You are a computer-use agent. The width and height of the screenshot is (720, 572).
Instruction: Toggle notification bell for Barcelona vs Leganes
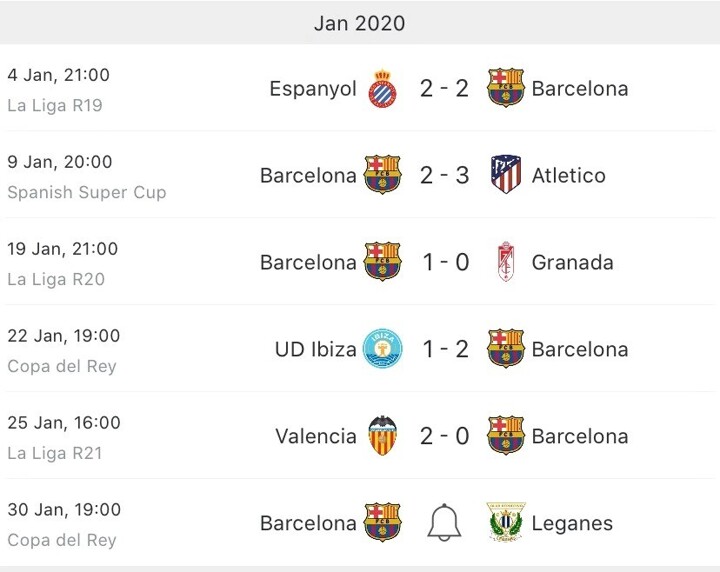(444, 523)
